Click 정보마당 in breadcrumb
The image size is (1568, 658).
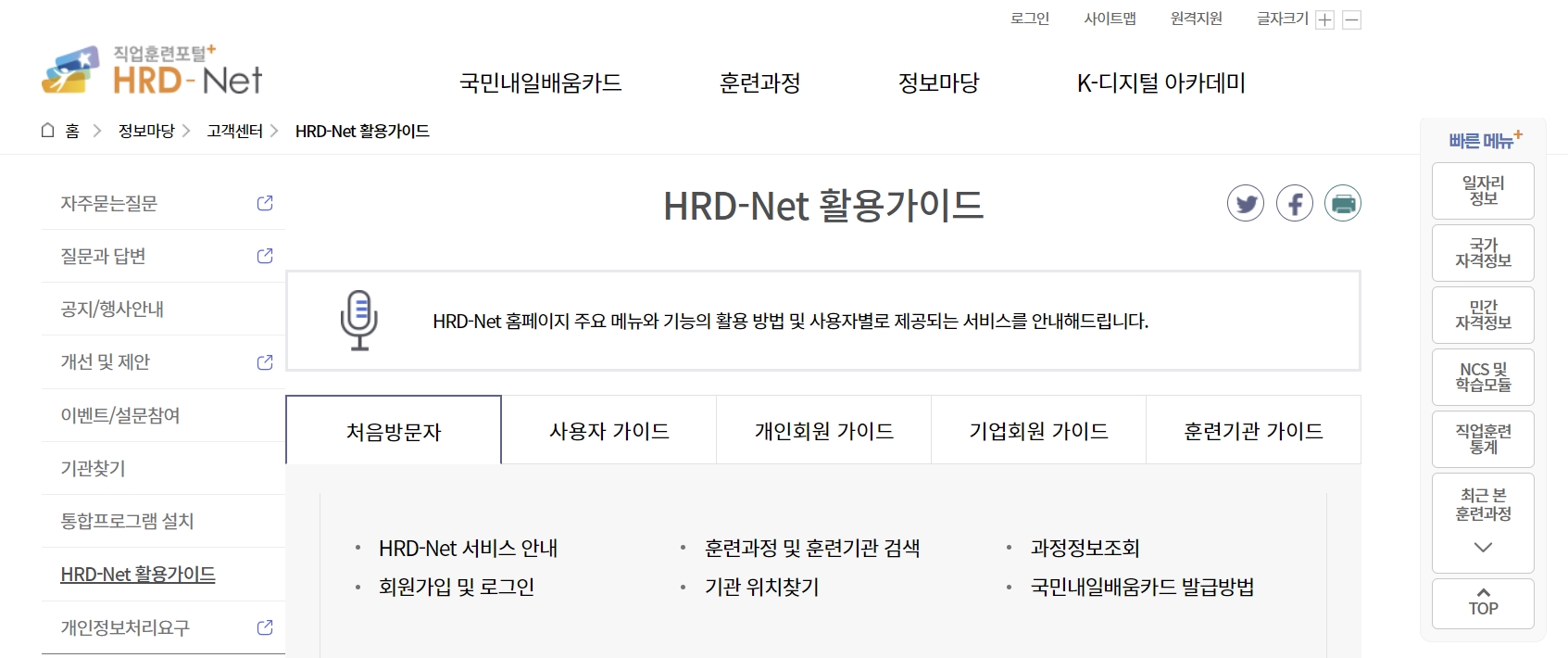tap(146, 131)
